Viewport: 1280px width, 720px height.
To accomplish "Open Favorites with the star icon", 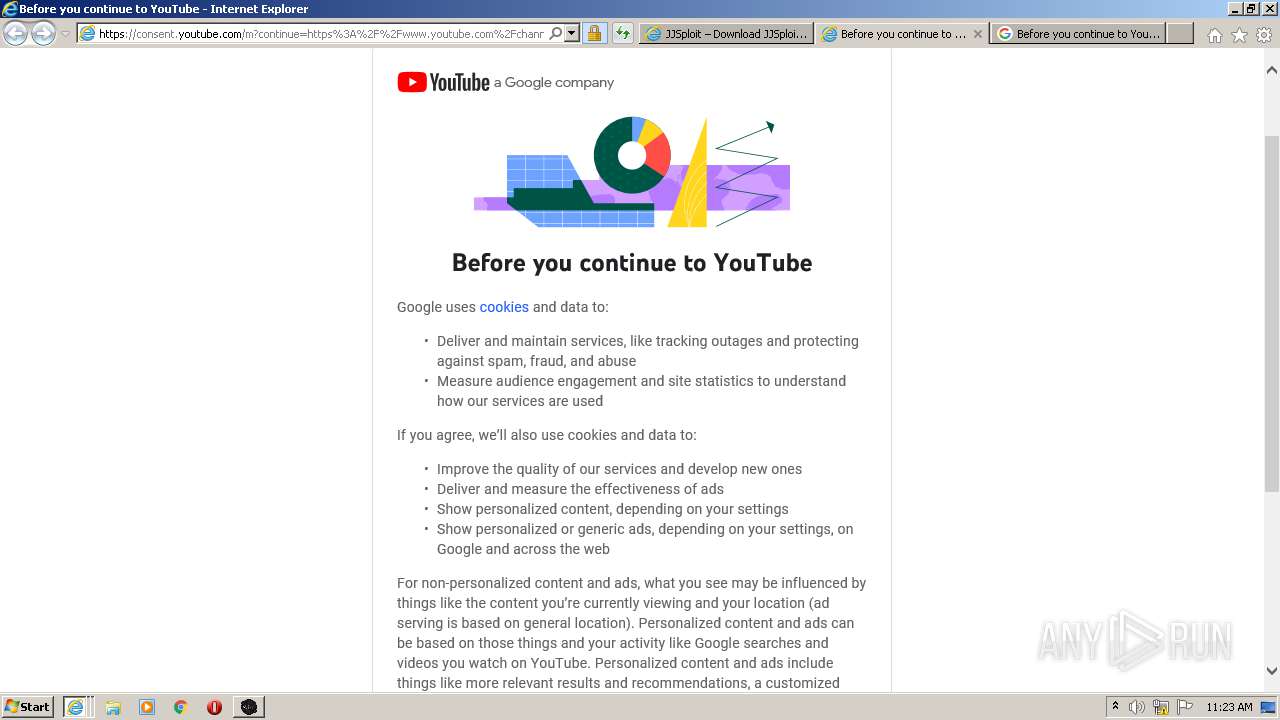I will [1239, 35].
